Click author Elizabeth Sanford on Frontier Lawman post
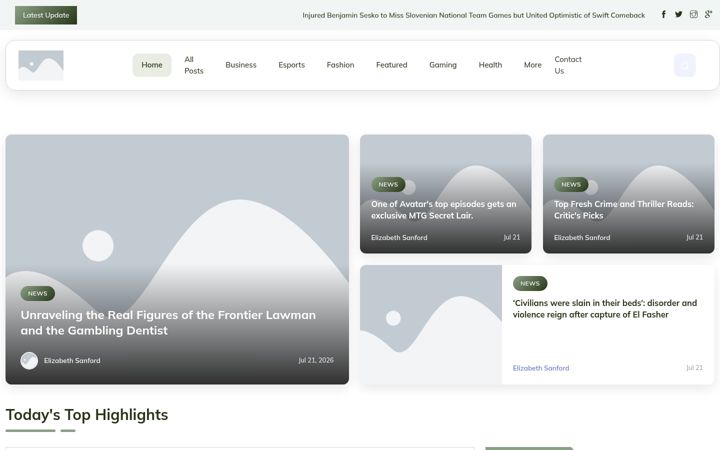This screenshot has height=450, width=720. [x=72, y=360]
